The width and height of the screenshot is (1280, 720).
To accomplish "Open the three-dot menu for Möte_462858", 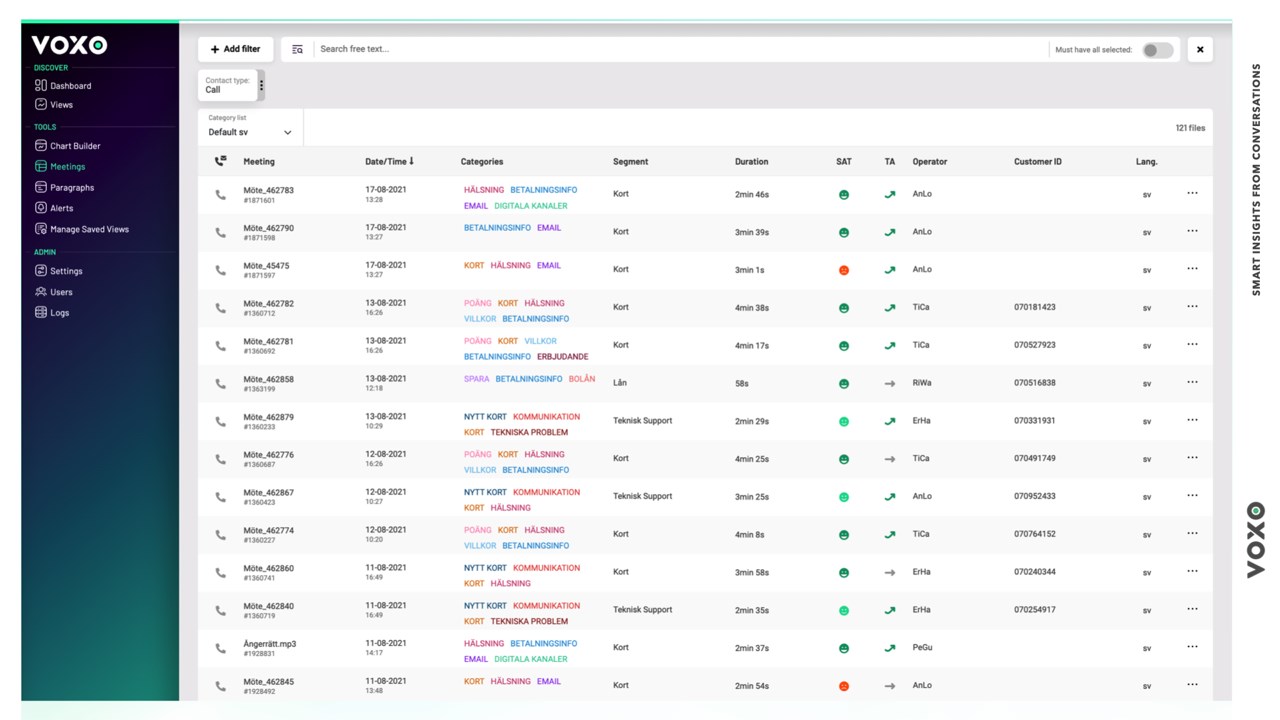I will (x=1192, y=382).
